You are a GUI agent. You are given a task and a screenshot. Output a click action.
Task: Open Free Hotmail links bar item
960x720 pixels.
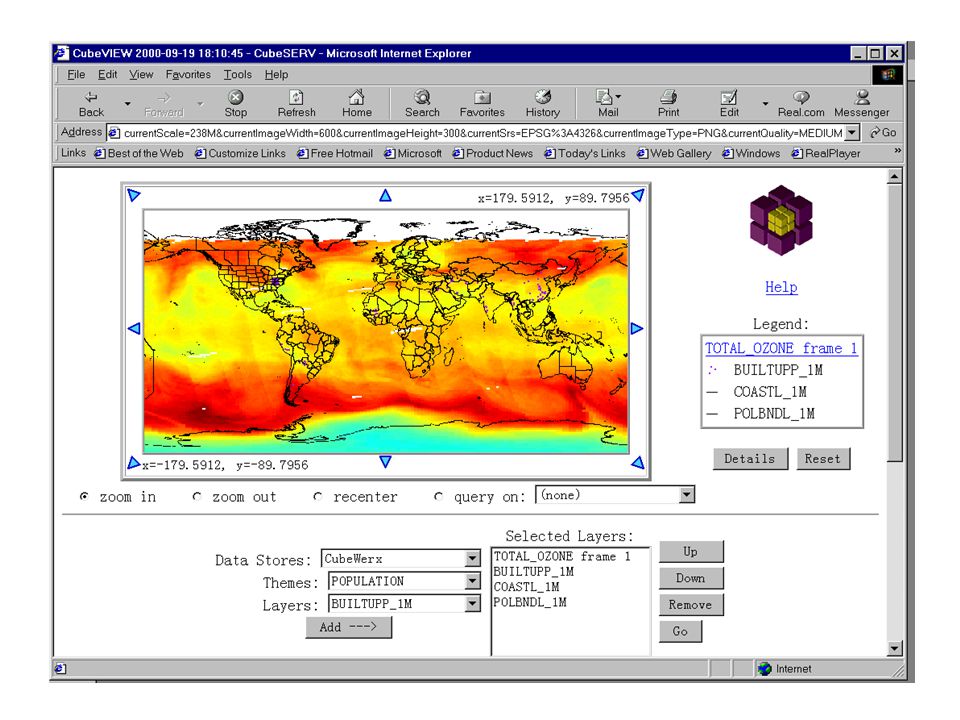[x=335, y=153]
